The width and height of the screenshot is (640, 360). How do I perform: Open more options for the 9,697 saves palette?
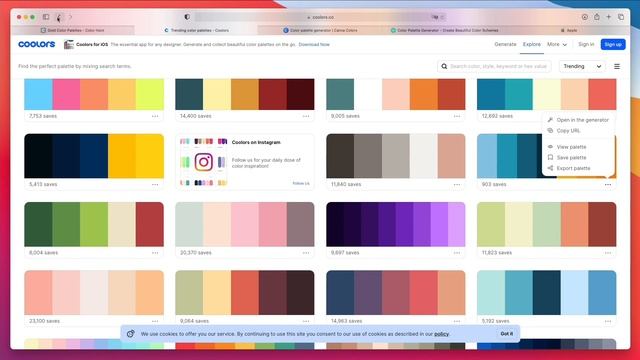tap(457, 253)
